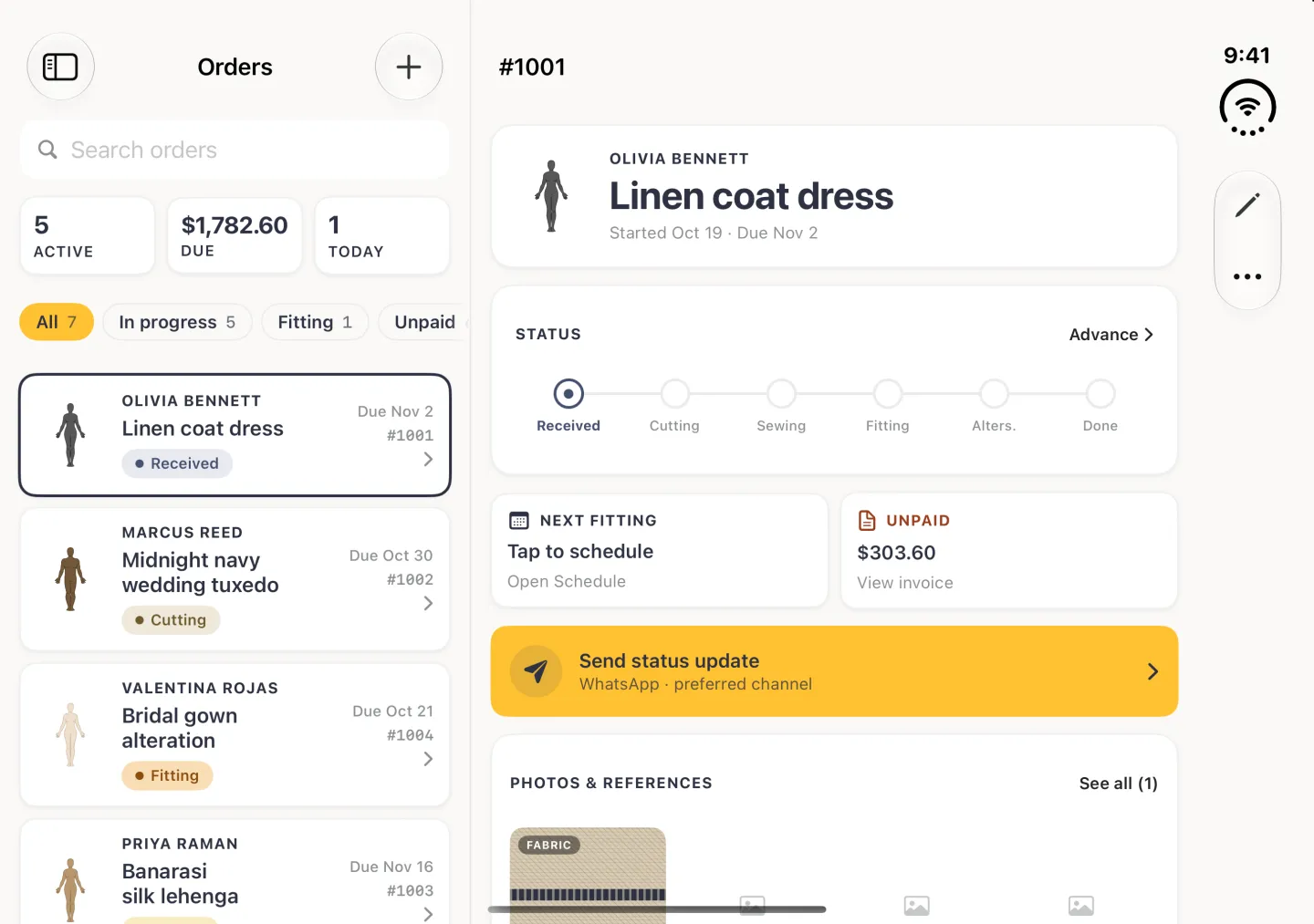The height and width of the screenshot is (924, 1314).
Task: Open the $1,782.60 Due stat card
Action: tap(235, 236)
